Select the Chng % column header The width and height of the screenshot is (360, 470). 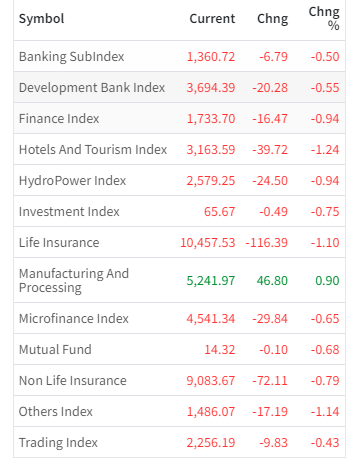324,19
